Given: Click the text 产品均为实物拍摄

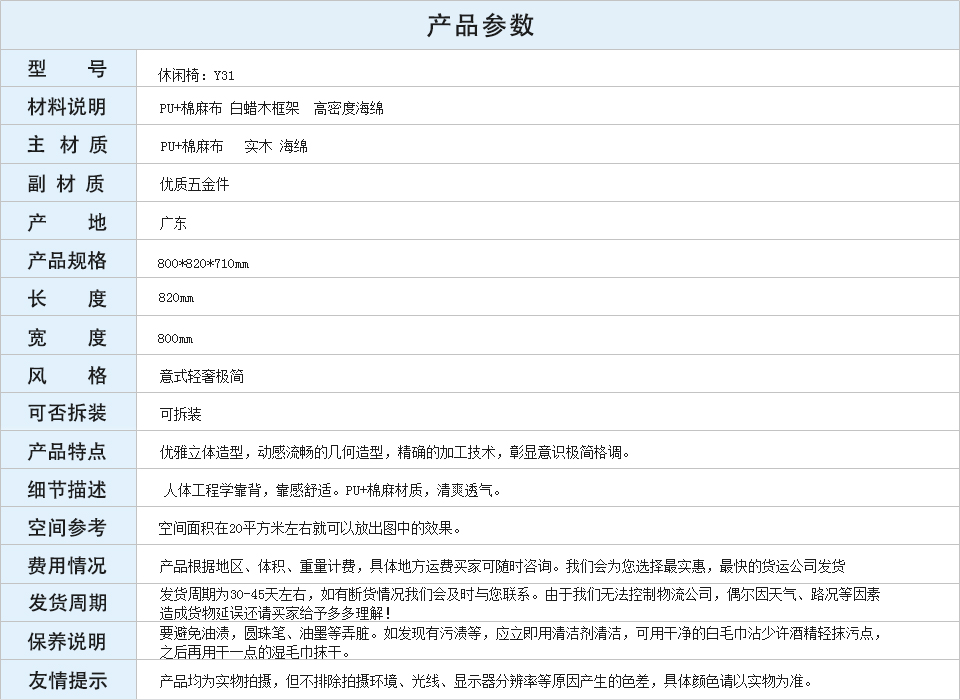Looking at the screenshot, I should tap(215, 681).
